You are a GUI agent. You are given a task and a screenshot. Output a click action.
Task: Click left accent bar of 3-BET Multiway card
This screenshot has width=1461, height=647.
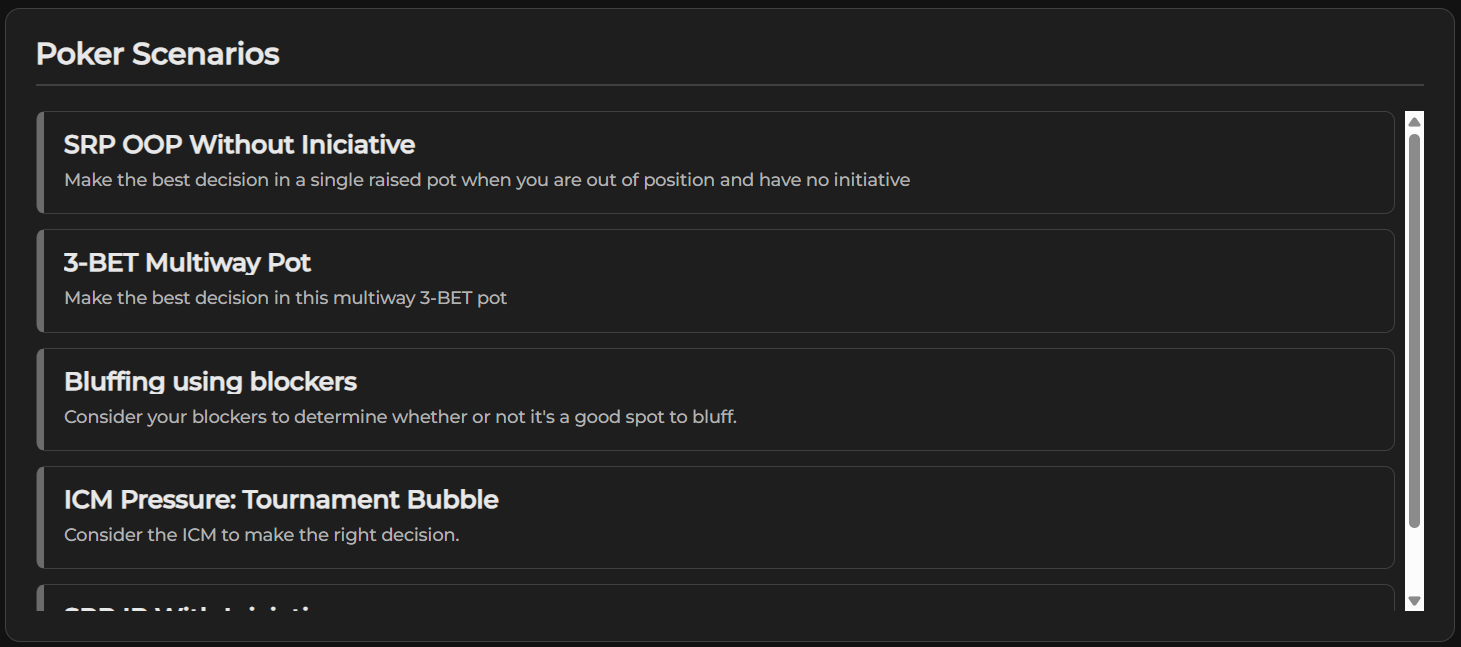40,281
